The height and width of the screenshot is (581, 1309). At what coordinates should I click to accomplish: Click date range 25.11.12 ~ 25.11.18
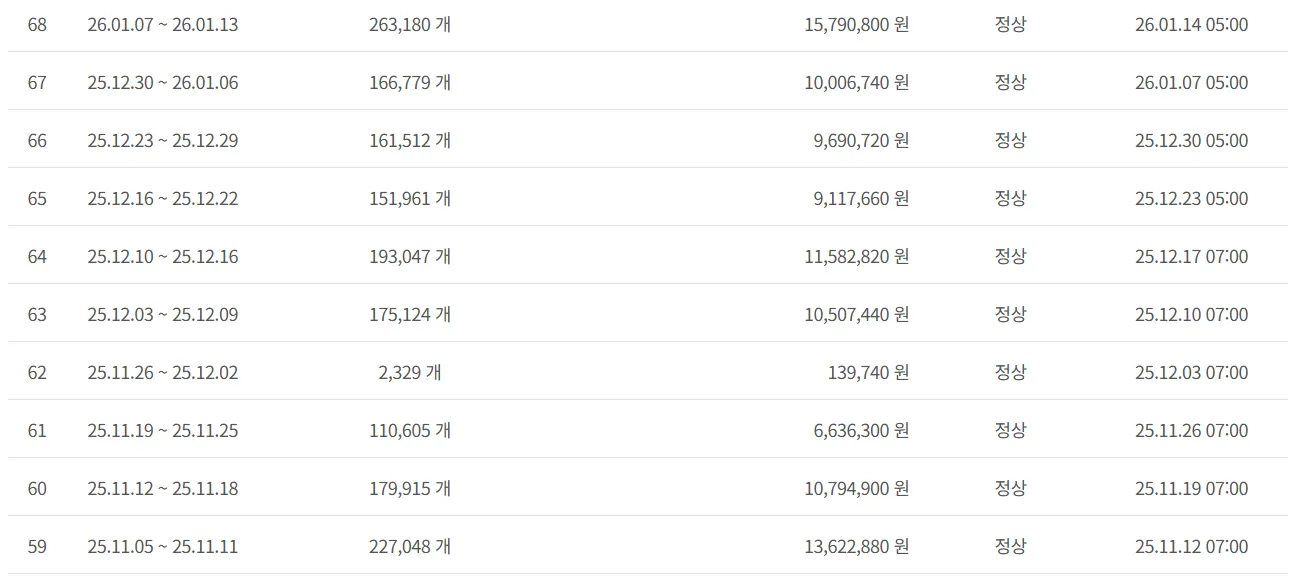[x=163, y=489]
